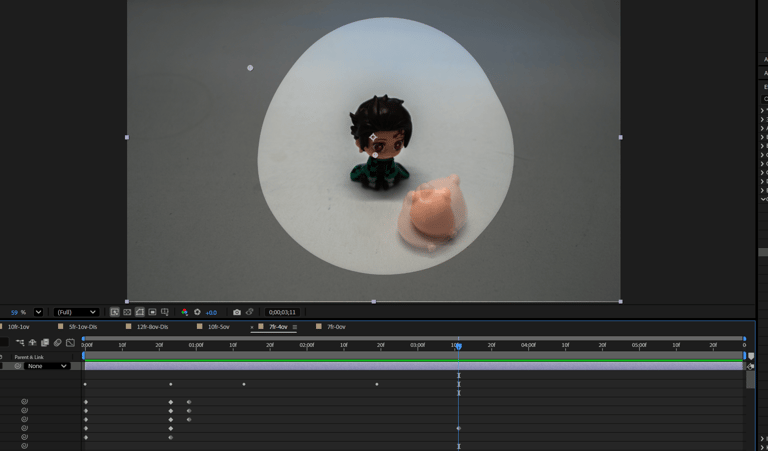This screenshot has width=768, height=451.
Task: Switch to the 5fr-1ov-Dis composition tab
Action: click(x=83, y=327)
